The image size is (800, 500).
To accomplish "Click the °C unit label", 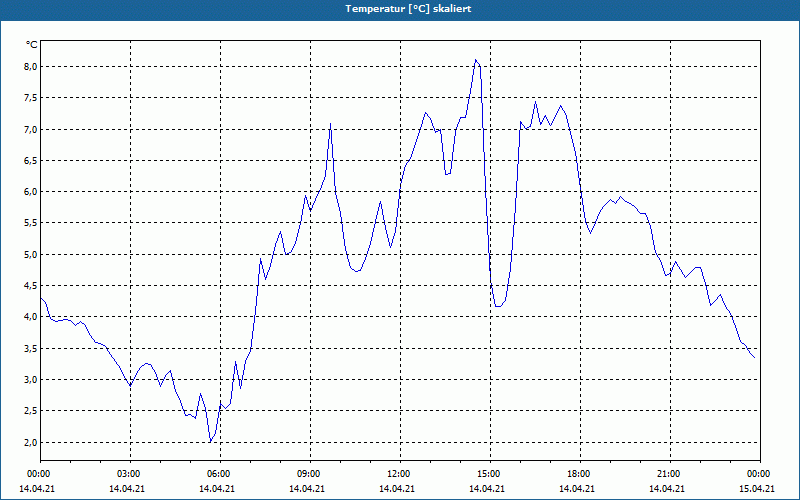I will tap(31, 45).
